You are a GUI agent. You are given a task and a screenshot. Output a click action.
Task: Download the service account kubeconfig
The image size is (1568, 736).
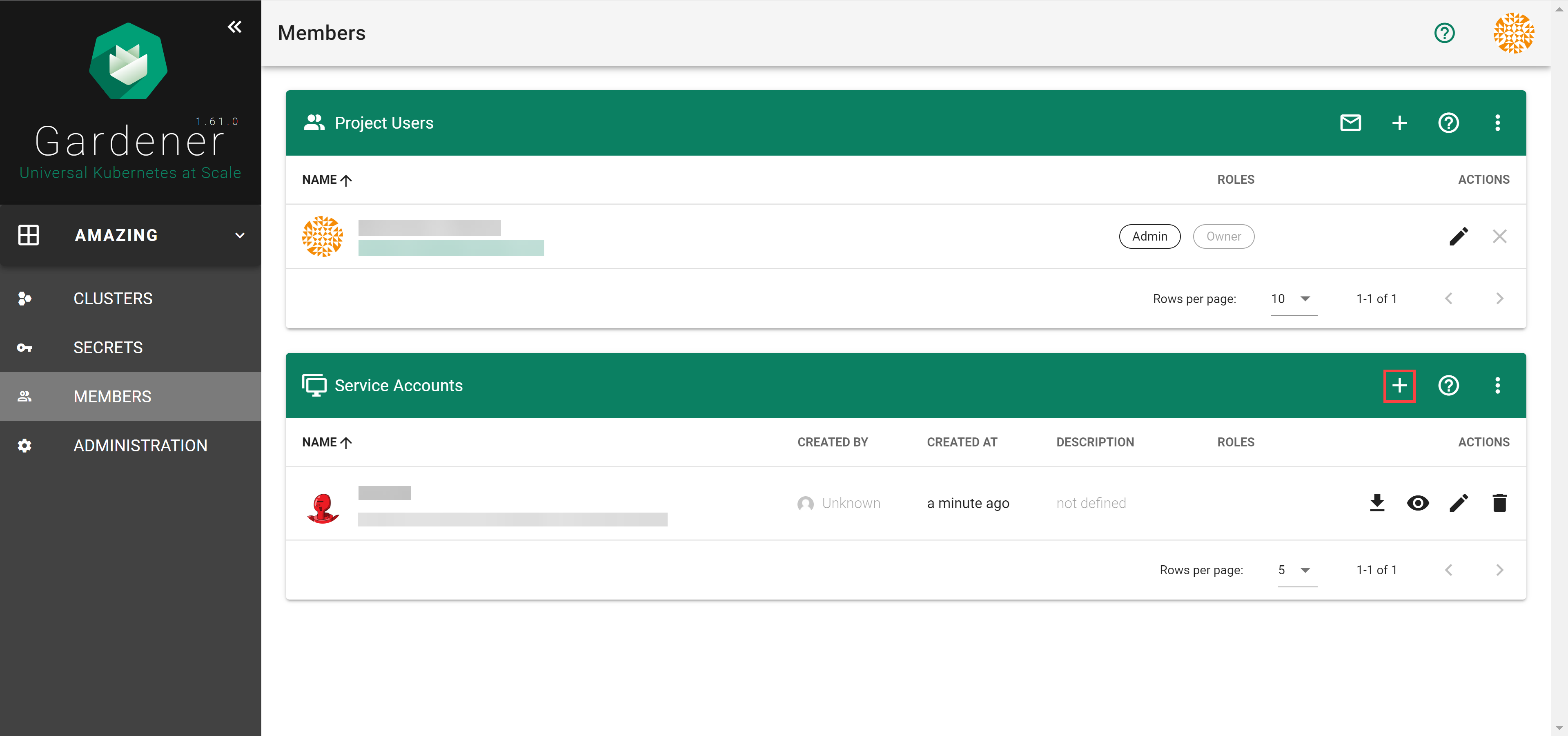[x=1377, y=504]
